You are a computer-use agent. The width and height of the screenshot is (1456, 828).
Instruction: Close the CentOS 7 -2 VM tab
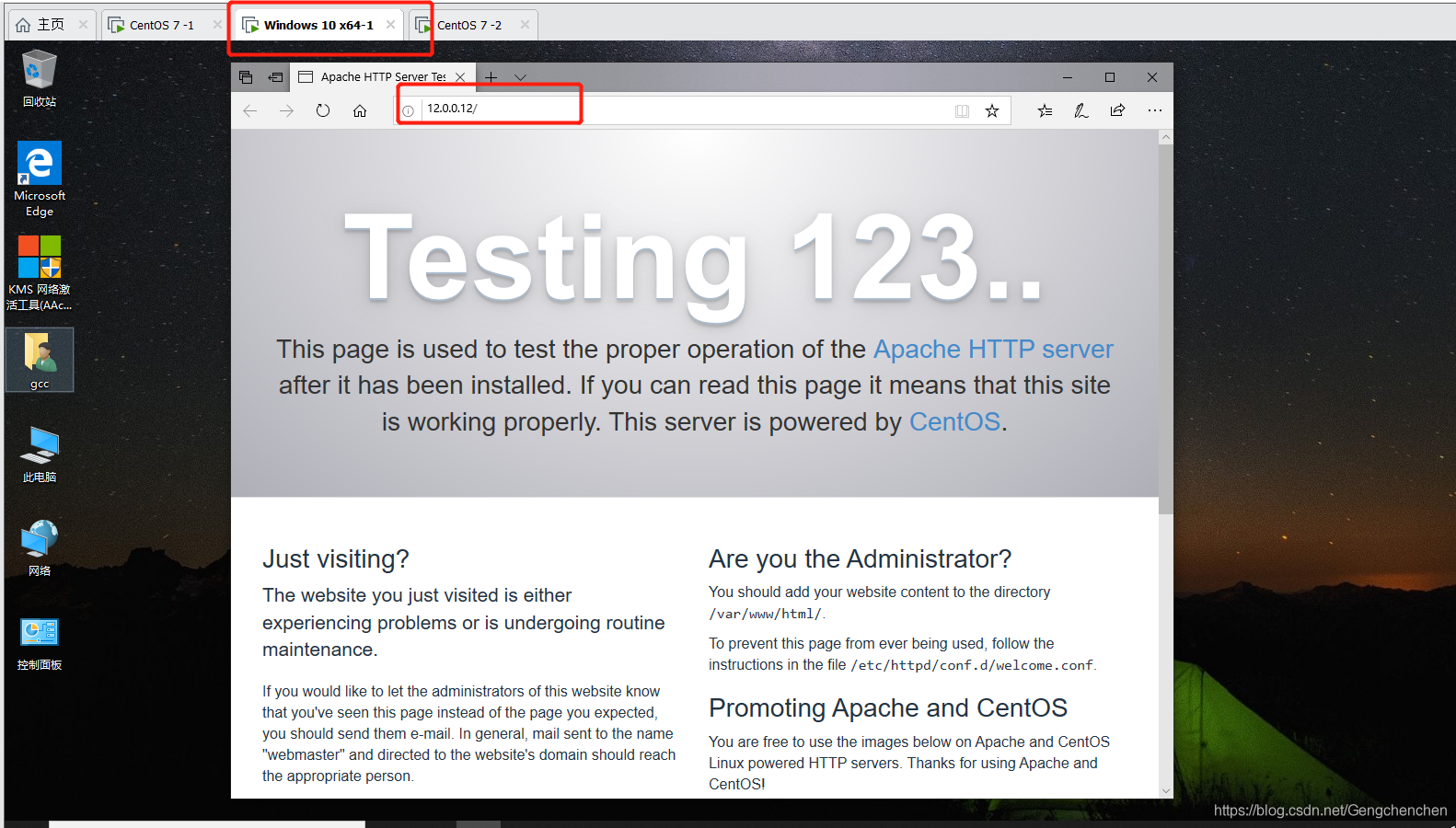pos(525,25)
